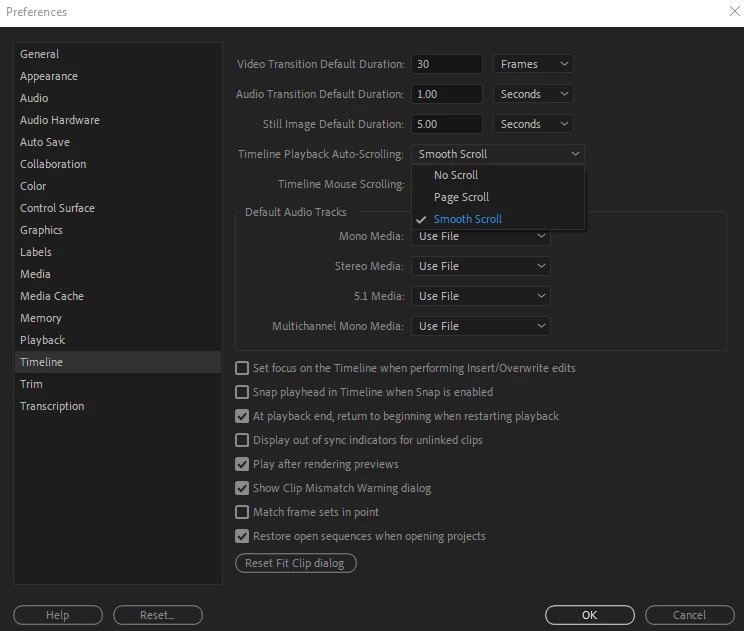Open Multichannel Mono Media dropdown
Viewport: 744px width, 631px height.
point(481,326)
